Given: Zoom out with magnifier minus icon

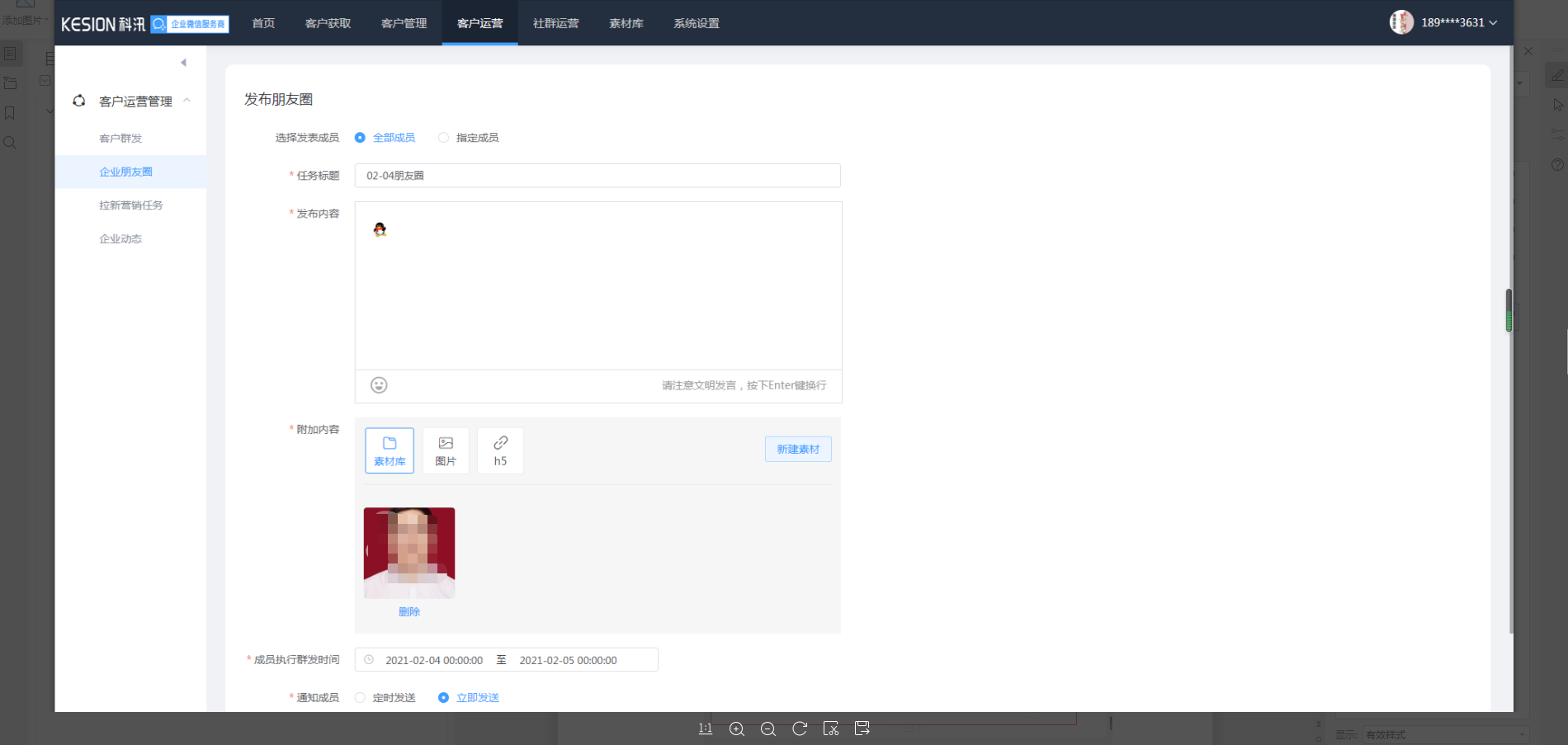Looking at the screenshot, I should (767, 728).
